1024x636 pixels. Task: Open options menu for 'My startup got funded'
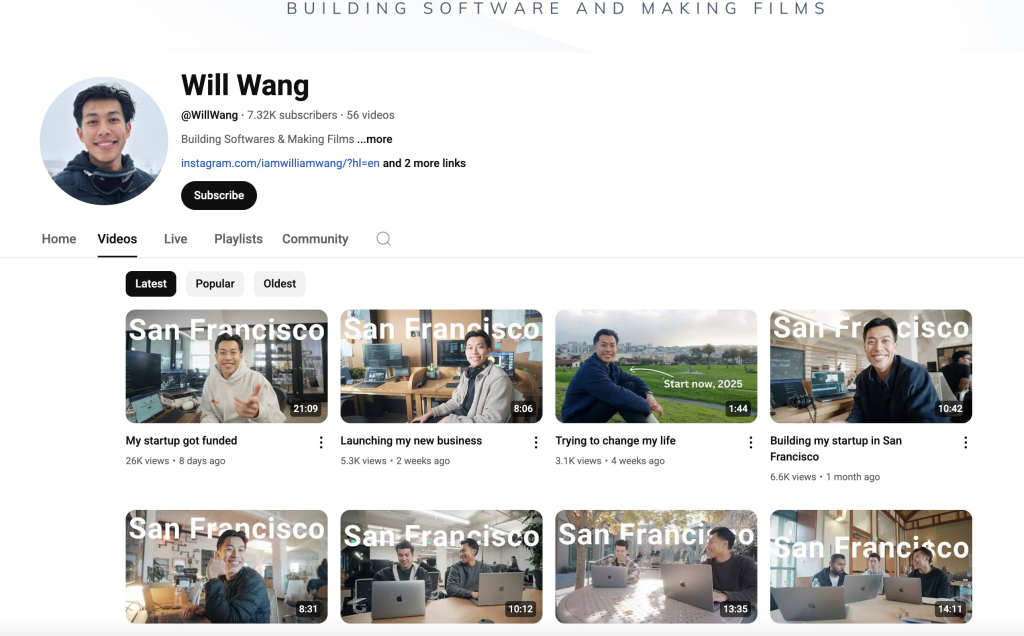[x=321, y=442]
